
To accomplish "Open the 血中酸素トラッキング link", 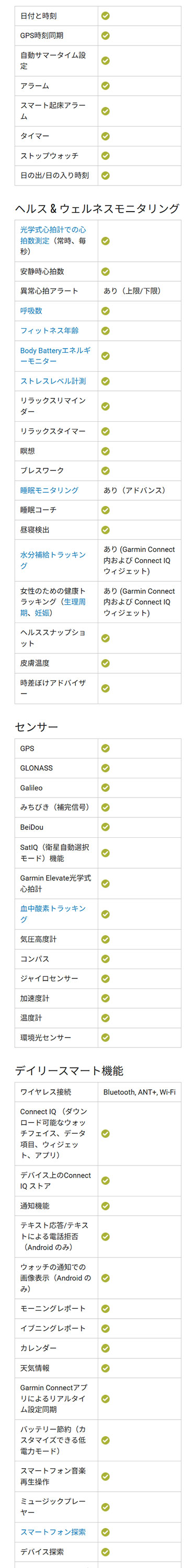I will [x=53, y=914].
